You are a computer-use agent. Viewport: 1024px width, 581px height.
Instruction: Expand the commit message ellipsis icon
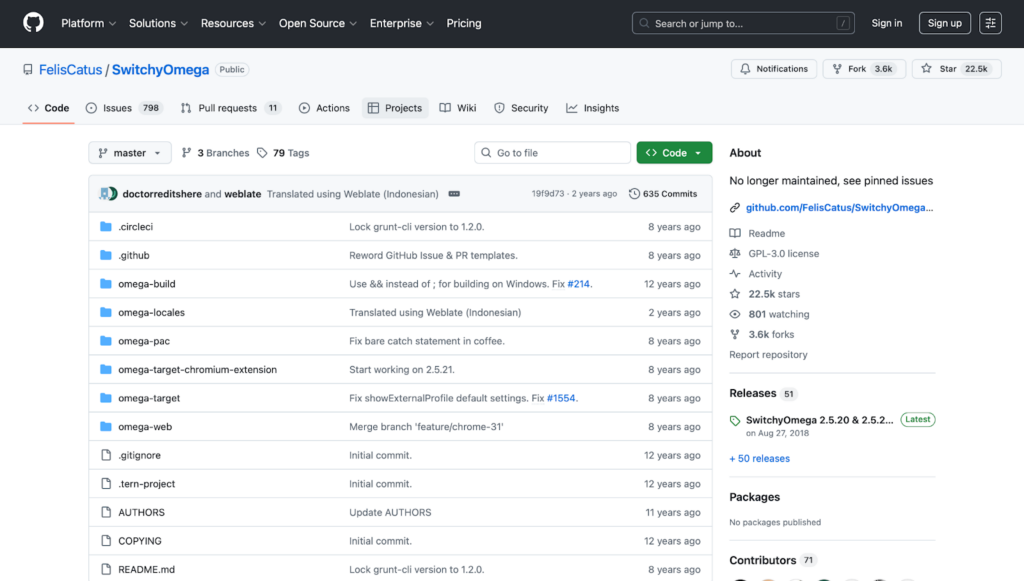pos(454,194)
